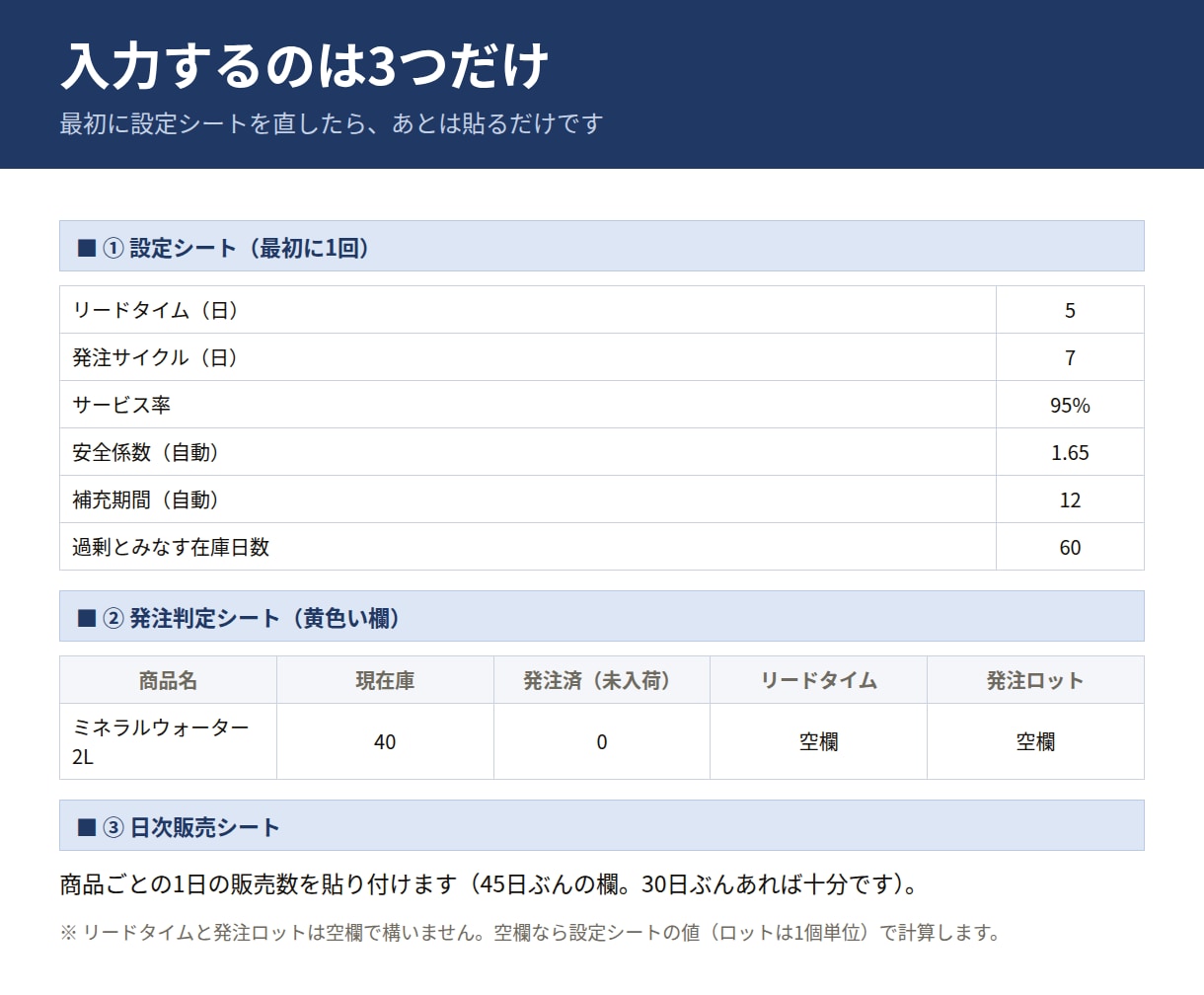Select the 95% service rate value

click(x=1070, y=405)
